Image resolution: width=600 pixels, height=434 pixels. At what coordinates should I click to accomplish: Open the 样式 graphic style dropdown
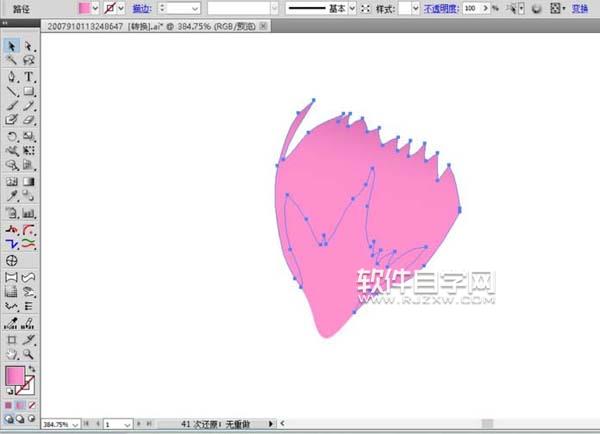[x=416, y=8]
